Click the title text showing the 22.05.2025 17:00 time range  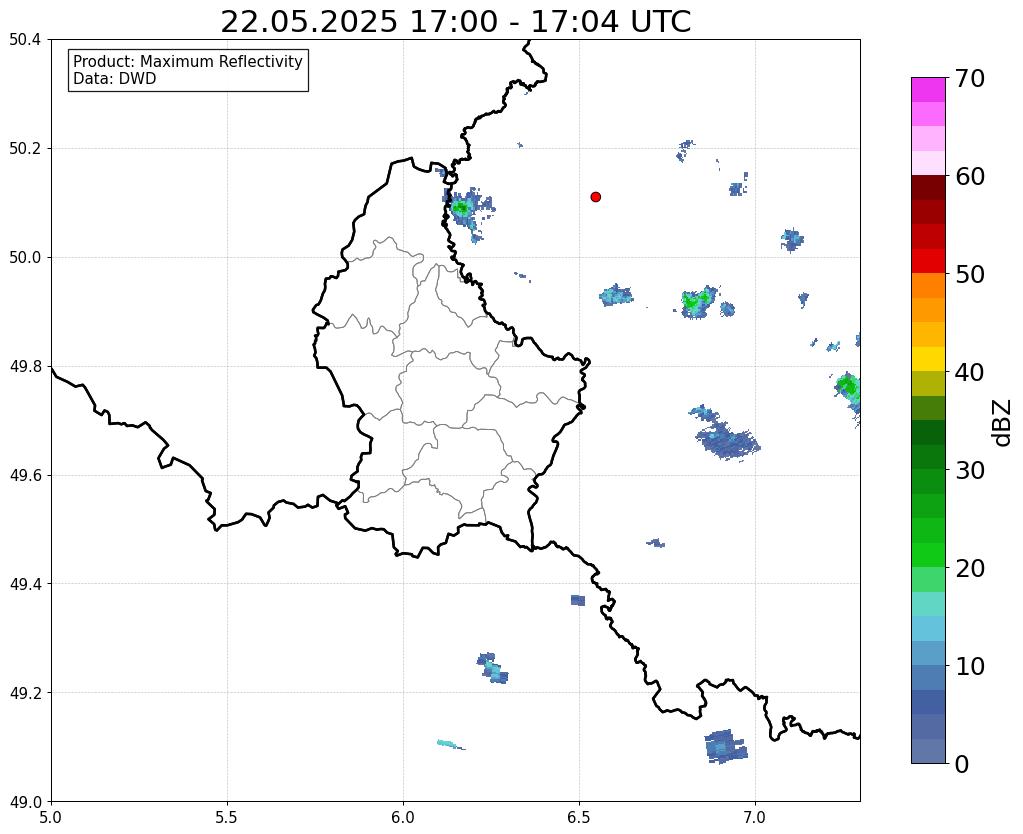(x=455, y=22)
